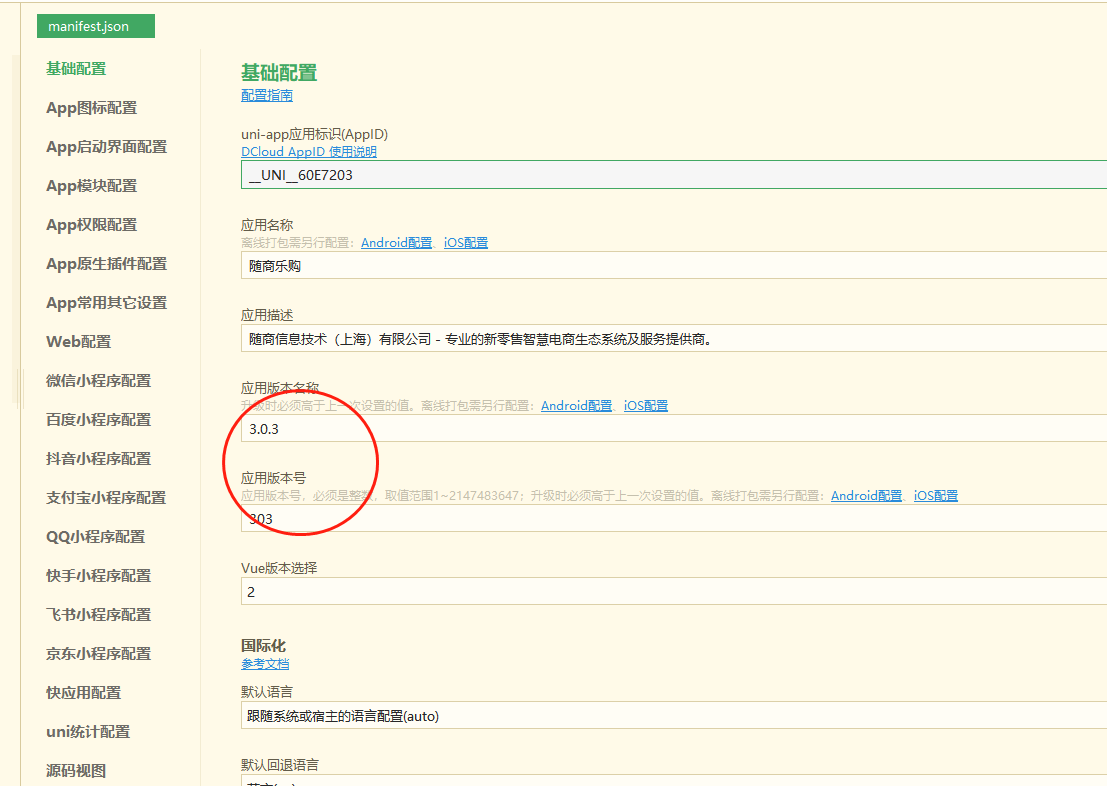This screenshot has height=786, width=1107.
Task: Open the 默认语言 dropdown
Action: click(x=670, y=716)
